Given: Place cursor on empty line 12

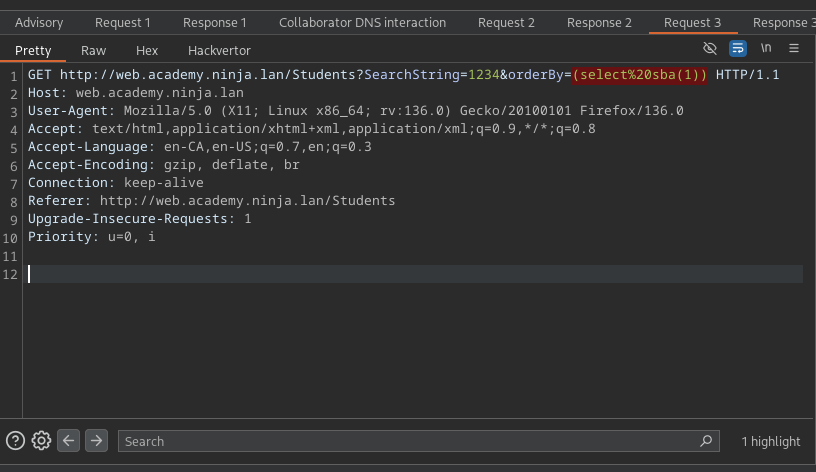Looking at the screenshot, I should pyautogui.click(x=415, y=274).
